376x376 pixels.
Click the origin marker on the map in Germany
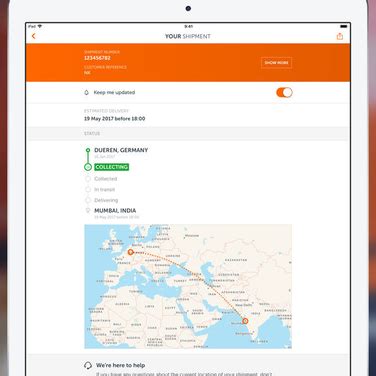click(131, 252)
